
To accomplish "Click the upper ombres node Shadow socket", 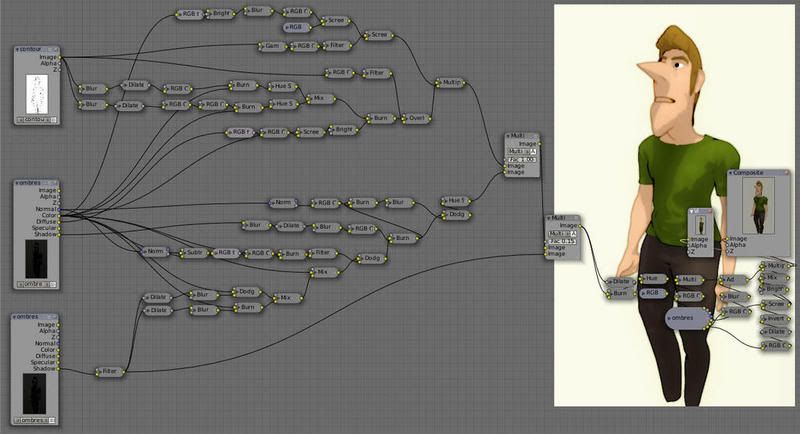I will pos(59,234).
